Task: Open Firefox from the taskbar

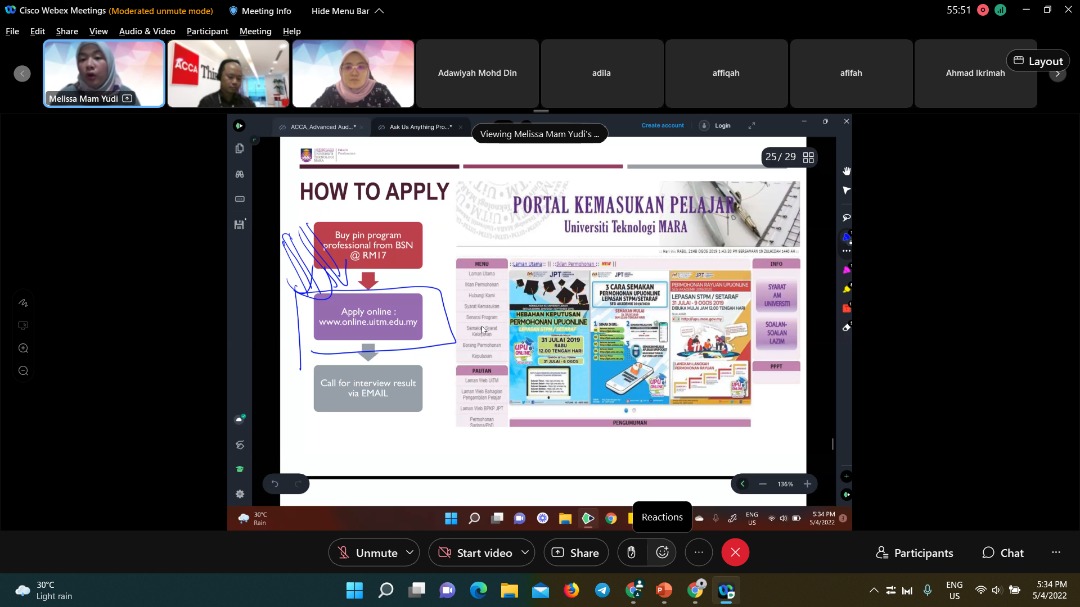Action: (x=571, y=590)
